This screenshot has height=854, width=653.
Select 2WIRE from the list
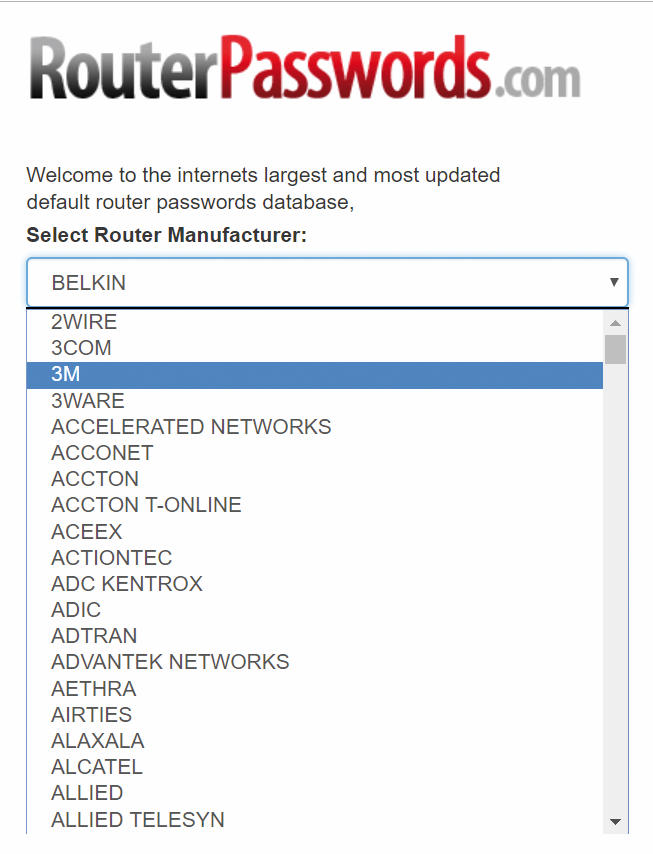tap(315, 322)
